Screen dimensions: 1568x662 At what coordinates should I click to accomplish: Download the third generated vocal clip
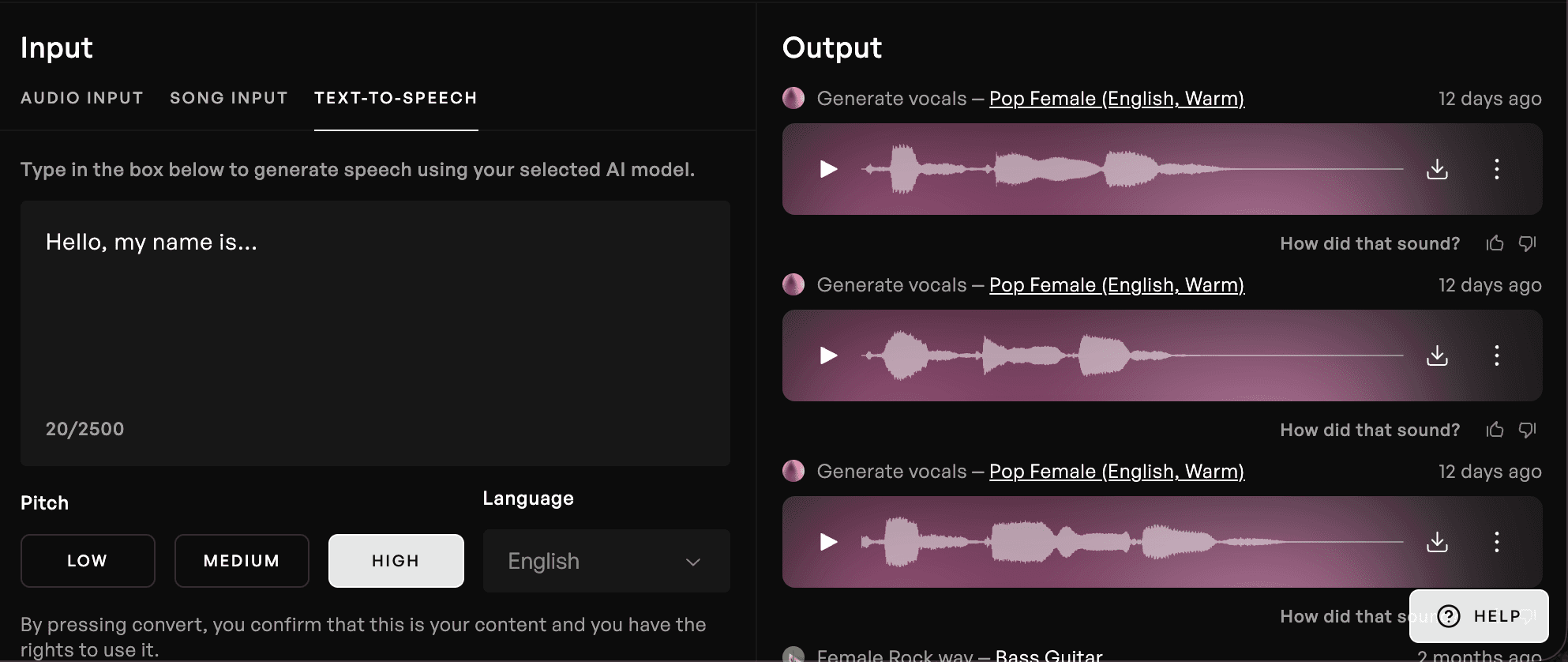[1437, 542]
